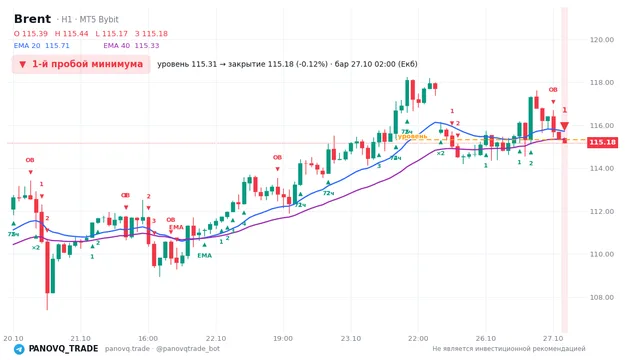Click the 20.10 date axis label
Viewport: 640px width, 360px height.
(x=13, y=338)
